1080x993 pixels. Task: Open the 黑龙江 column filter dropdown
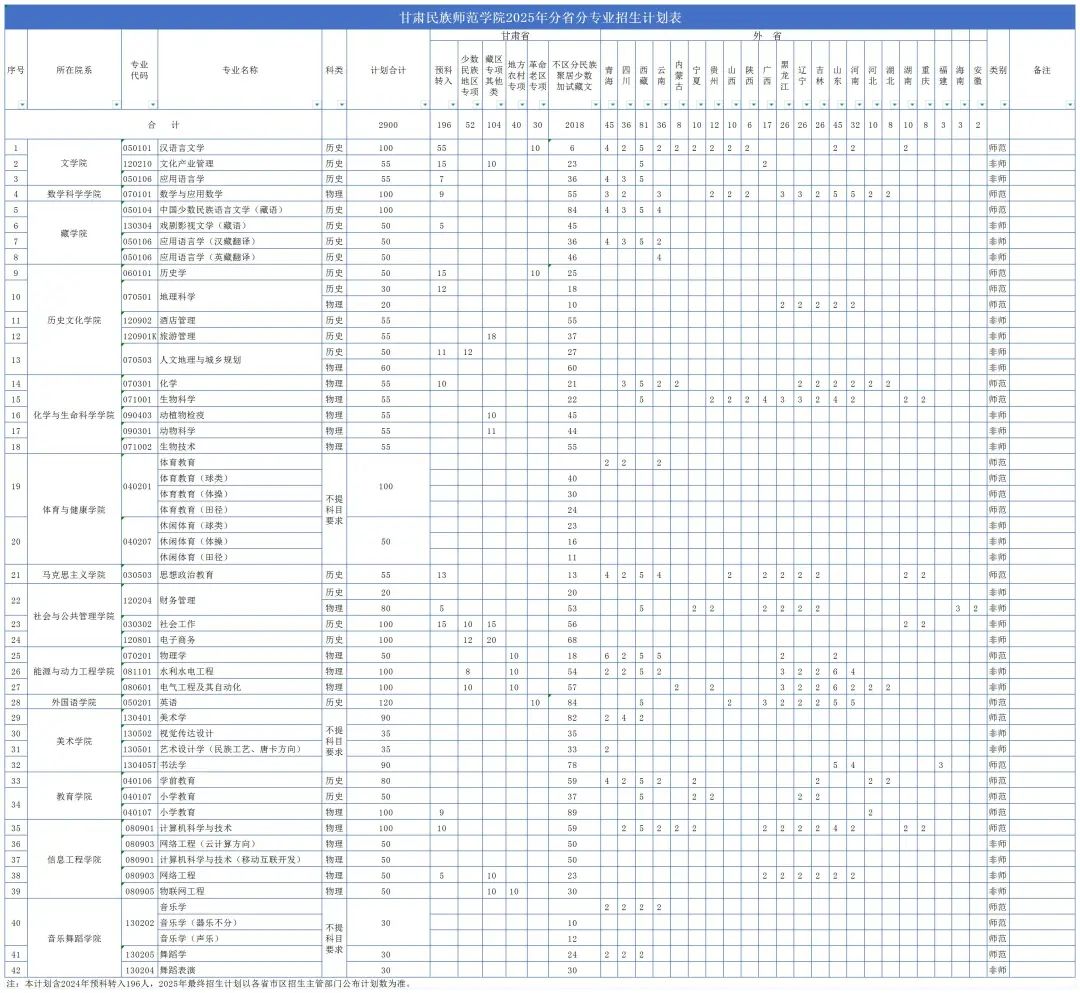click(x=790, y=104)
